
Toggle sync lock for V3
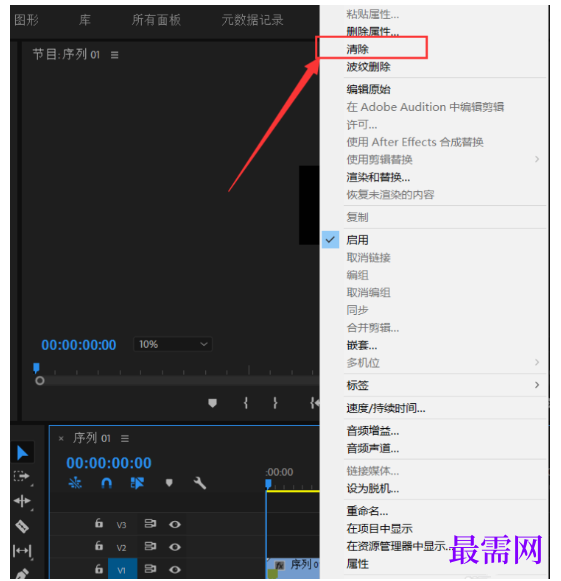(150, 524)
